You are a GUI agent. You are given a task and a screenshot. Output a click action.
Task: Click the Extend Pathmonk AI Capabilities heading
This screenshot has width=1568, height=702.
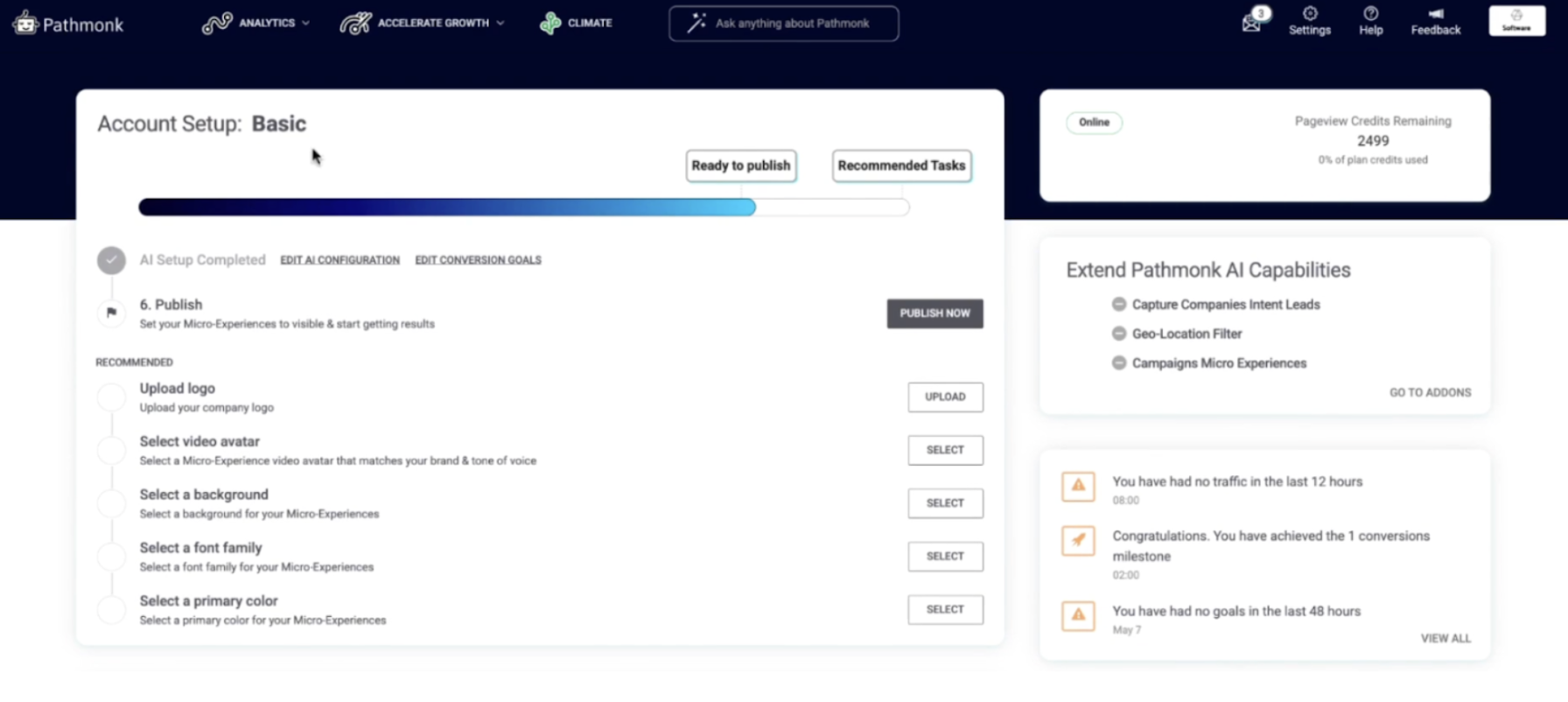(x=1208, y=270)
